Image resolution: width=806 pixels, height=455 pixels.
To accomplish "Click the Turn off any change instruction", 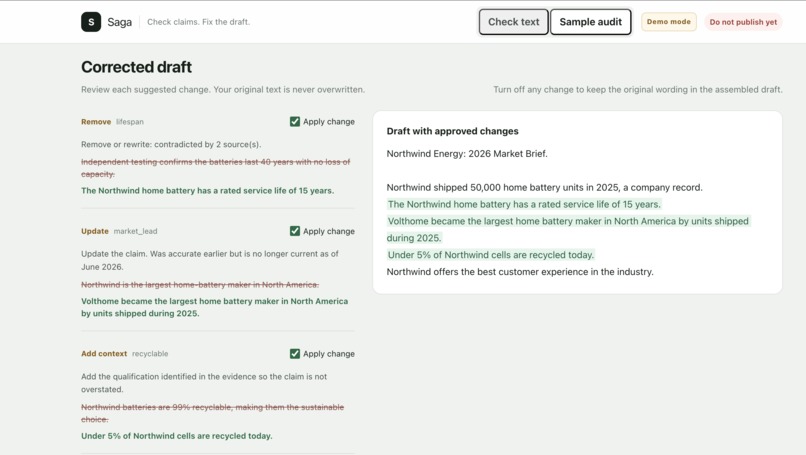I will point(638,89).
